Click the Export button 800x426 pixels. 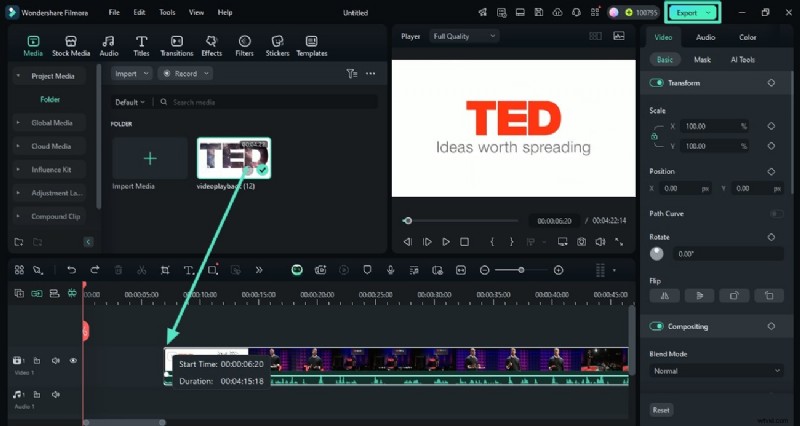click(x=692, y=12)
